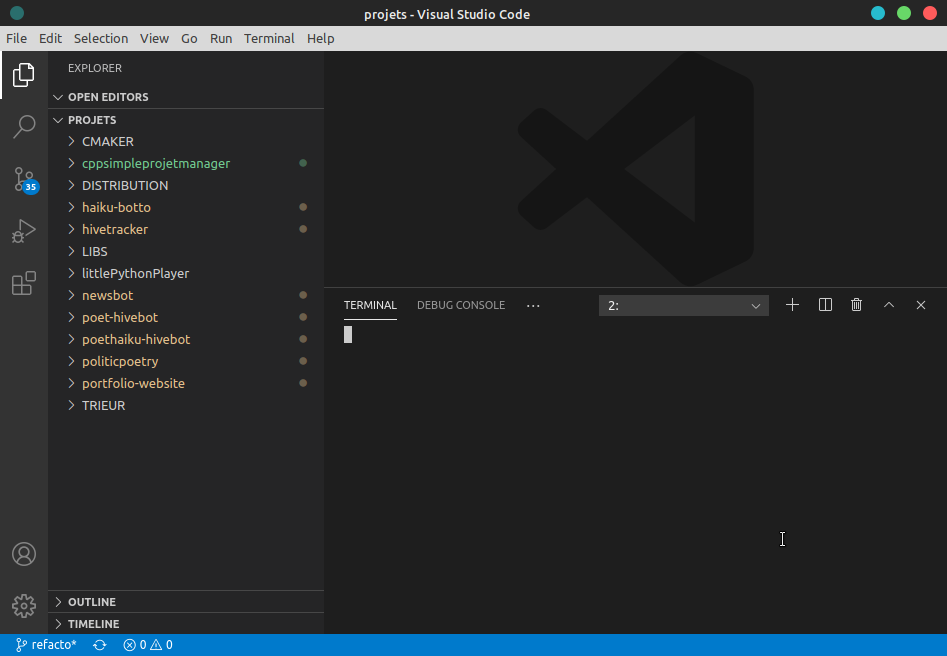The height and width of the screenshot is (656, 947).
Task: Expand the OUTLINE section
Action: pos(186,602)
